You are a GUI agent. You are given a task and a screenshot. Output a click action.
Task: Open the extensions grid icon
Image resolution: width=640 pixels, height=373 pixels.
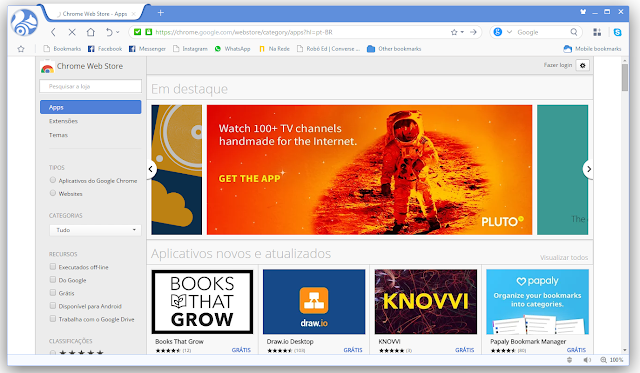[597, 32]
